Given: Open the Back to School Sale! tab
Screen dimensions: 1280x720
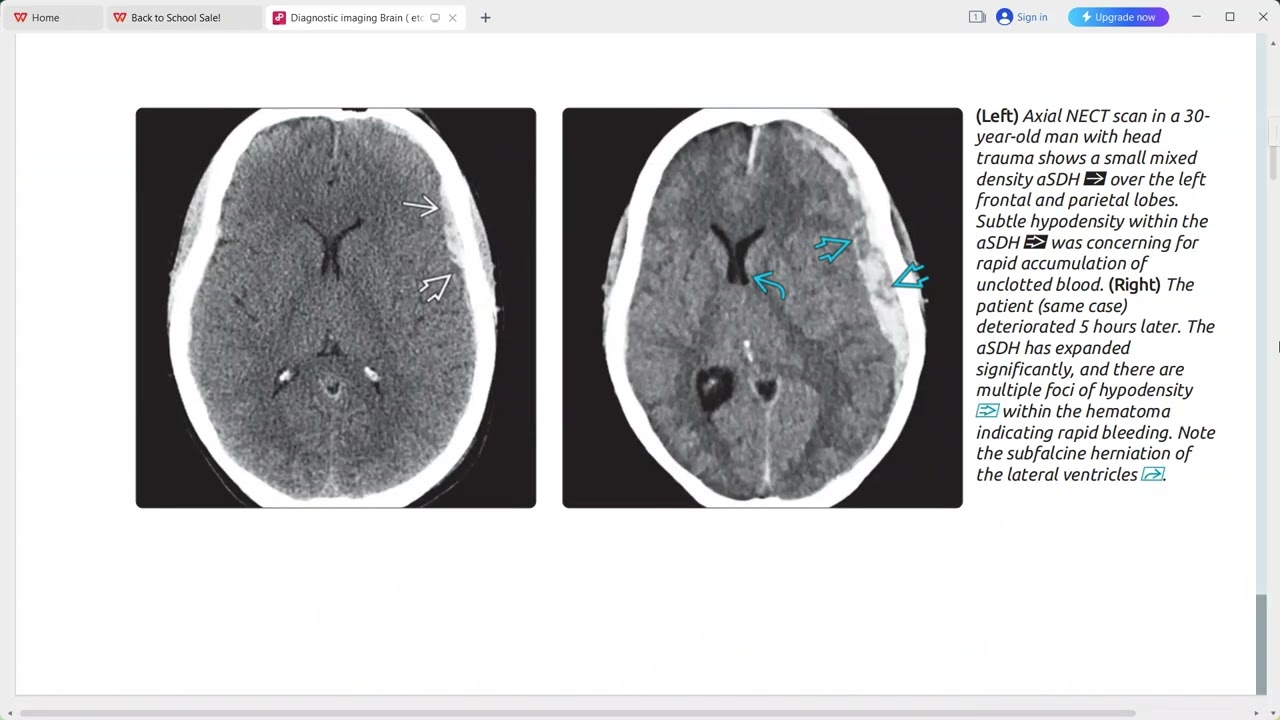Looking at the screenshot, I should [x=175, y=17].
